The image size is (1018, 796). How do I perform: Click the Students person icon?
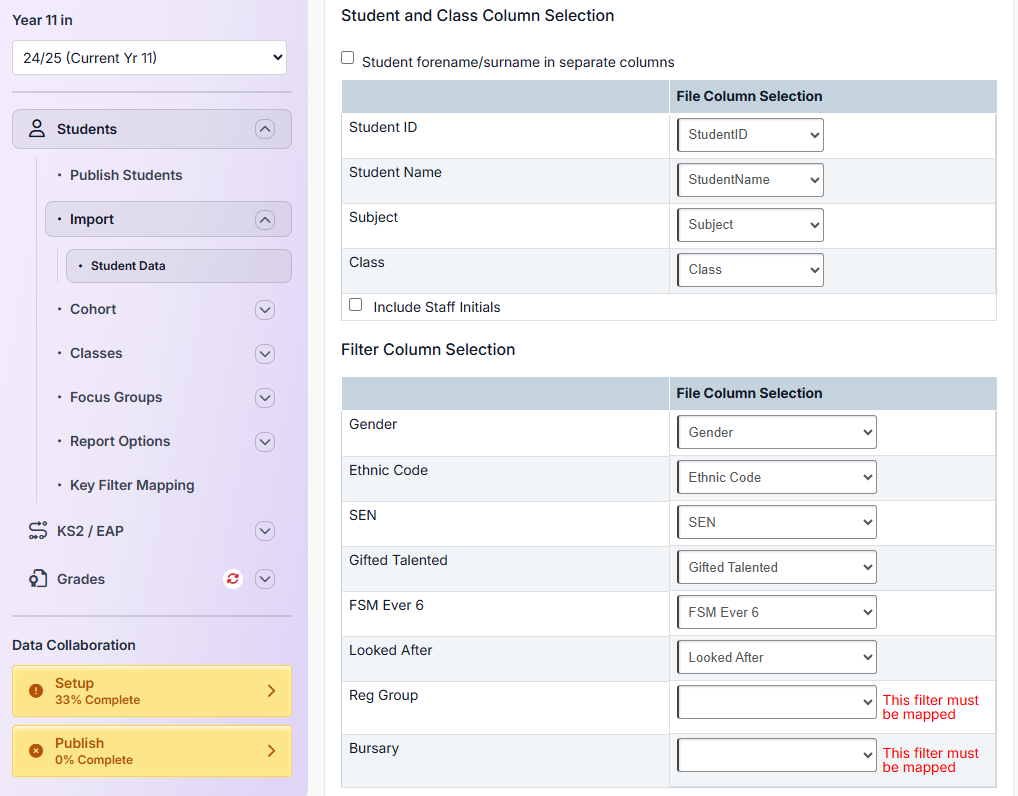[37, 129]
